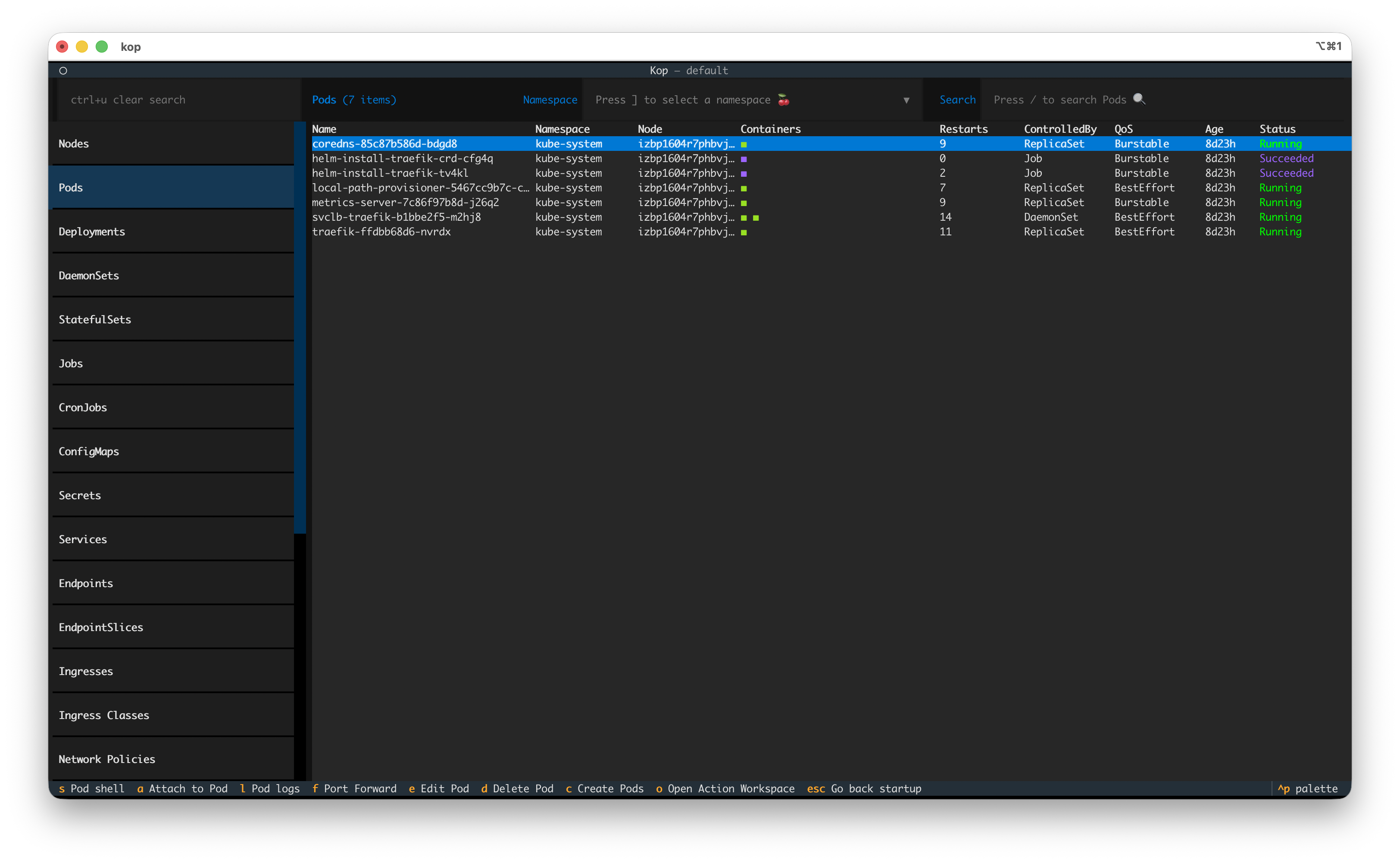Click Port Forward footer action
This screenshot has width=1400, height=863.
coord(354,789)
